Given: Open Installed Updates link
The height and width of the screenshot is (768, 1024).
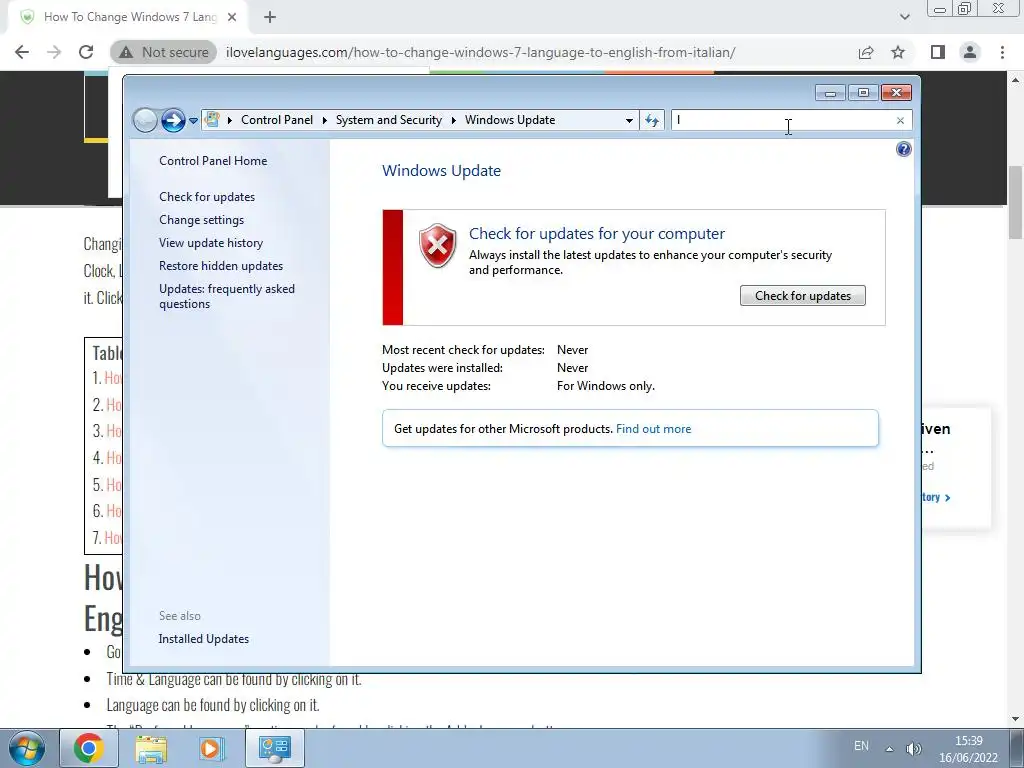Looking at the screenshot, I should point(204,639).
